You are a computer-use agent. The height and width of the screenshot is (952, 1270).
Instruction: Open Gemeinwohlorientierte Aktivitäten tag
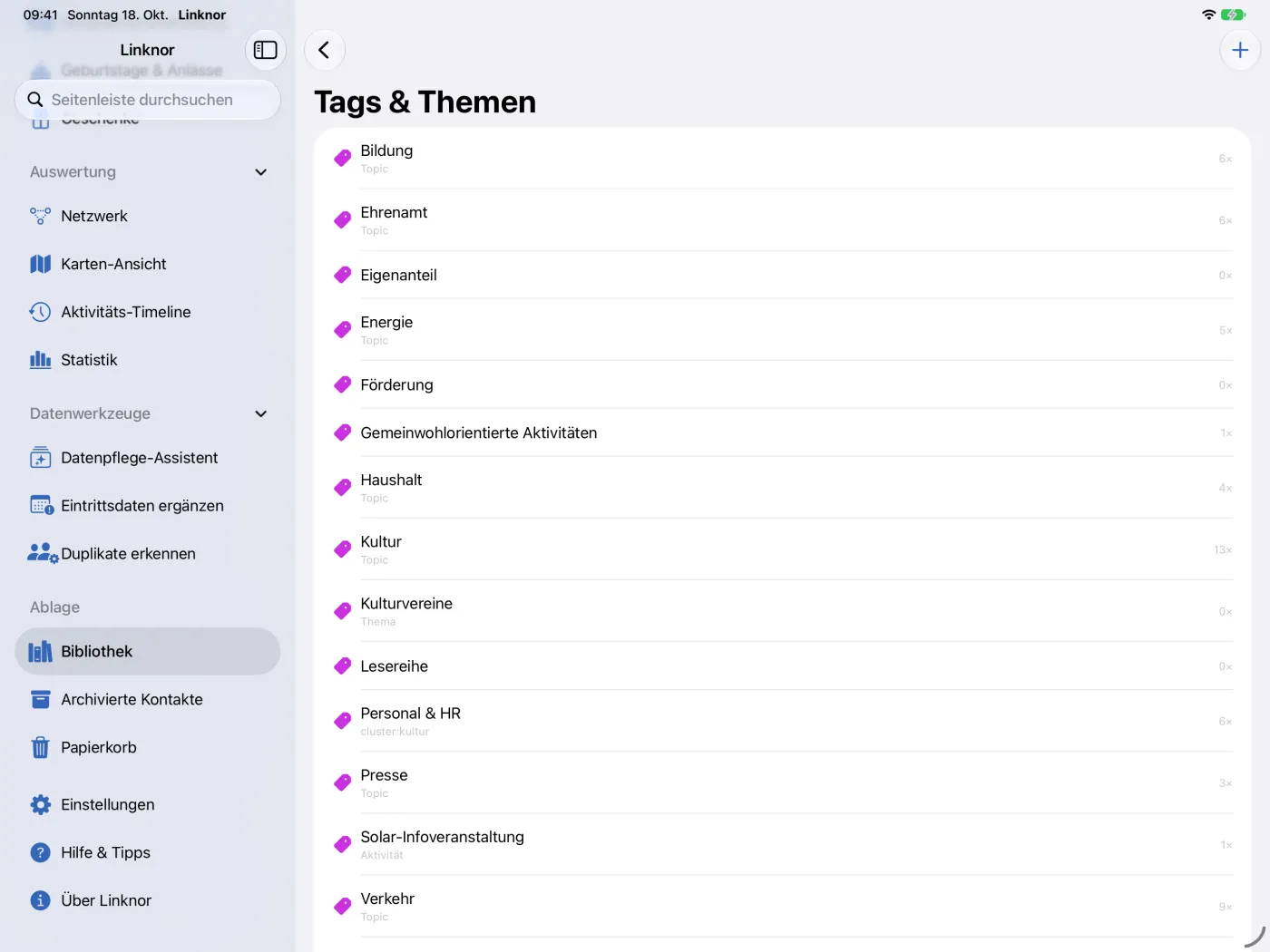(x=783, y=432)
